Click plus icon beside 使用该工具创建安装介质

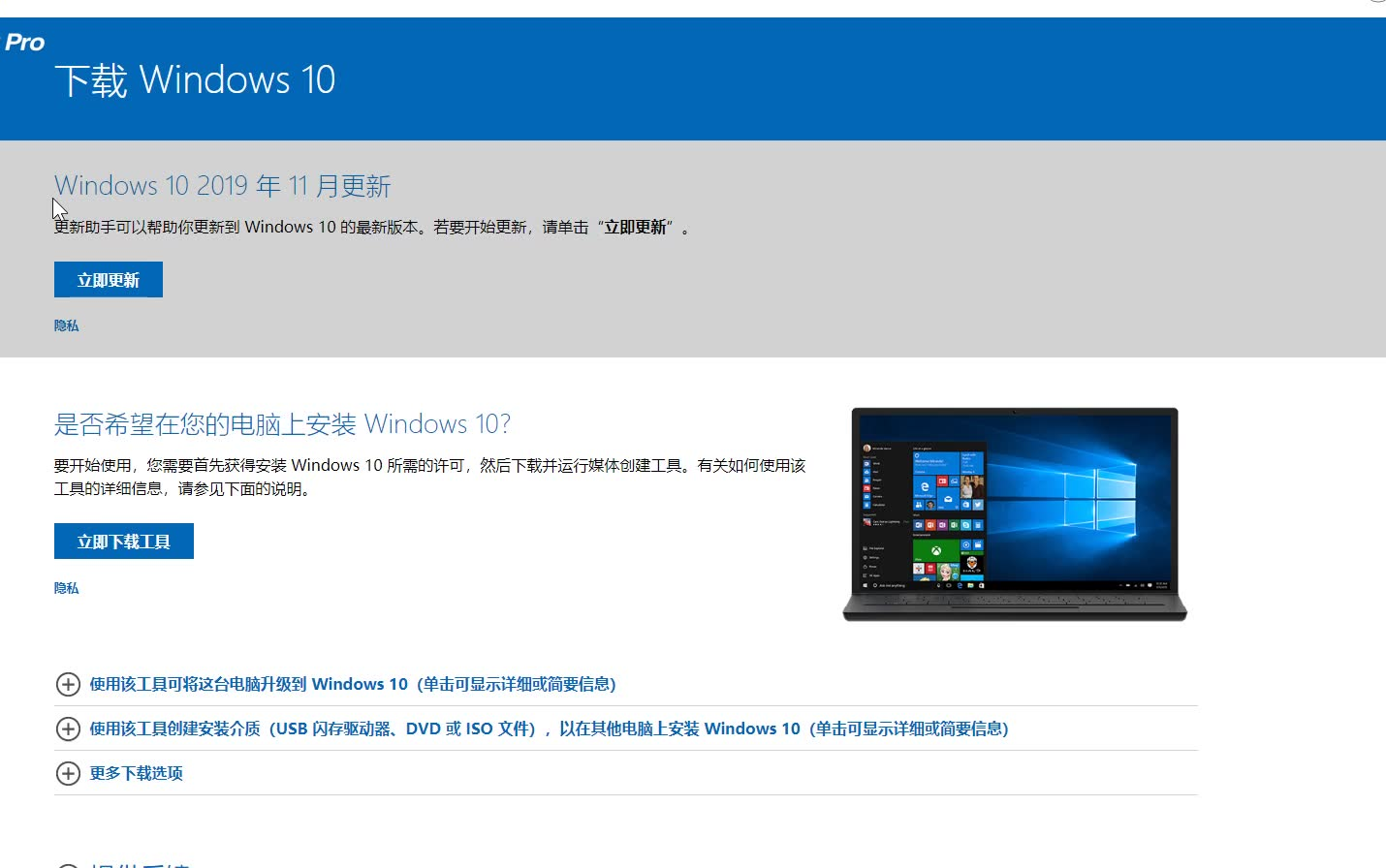point(68,728)
